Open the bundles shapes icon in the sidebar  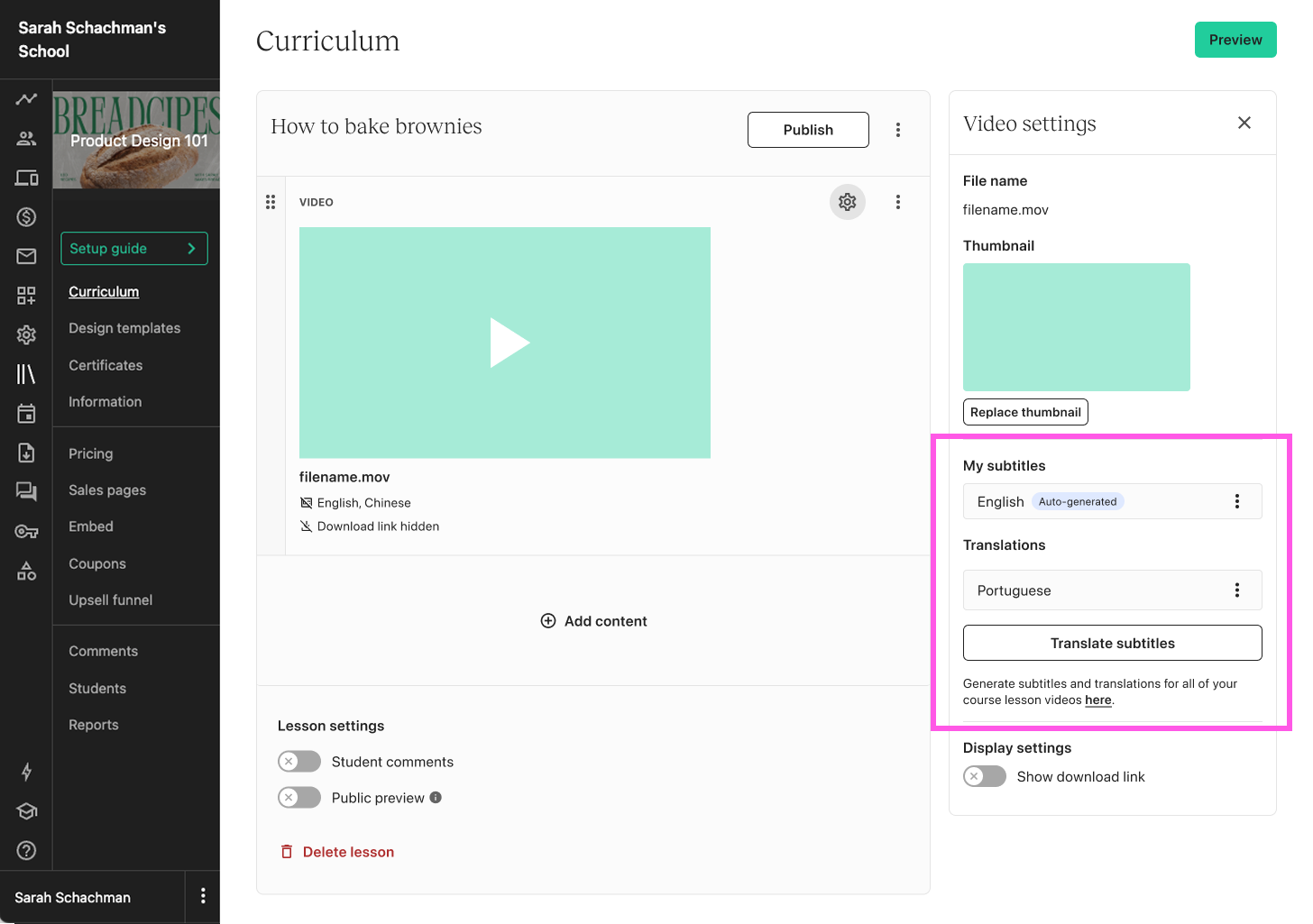click(x=26, y=571)
